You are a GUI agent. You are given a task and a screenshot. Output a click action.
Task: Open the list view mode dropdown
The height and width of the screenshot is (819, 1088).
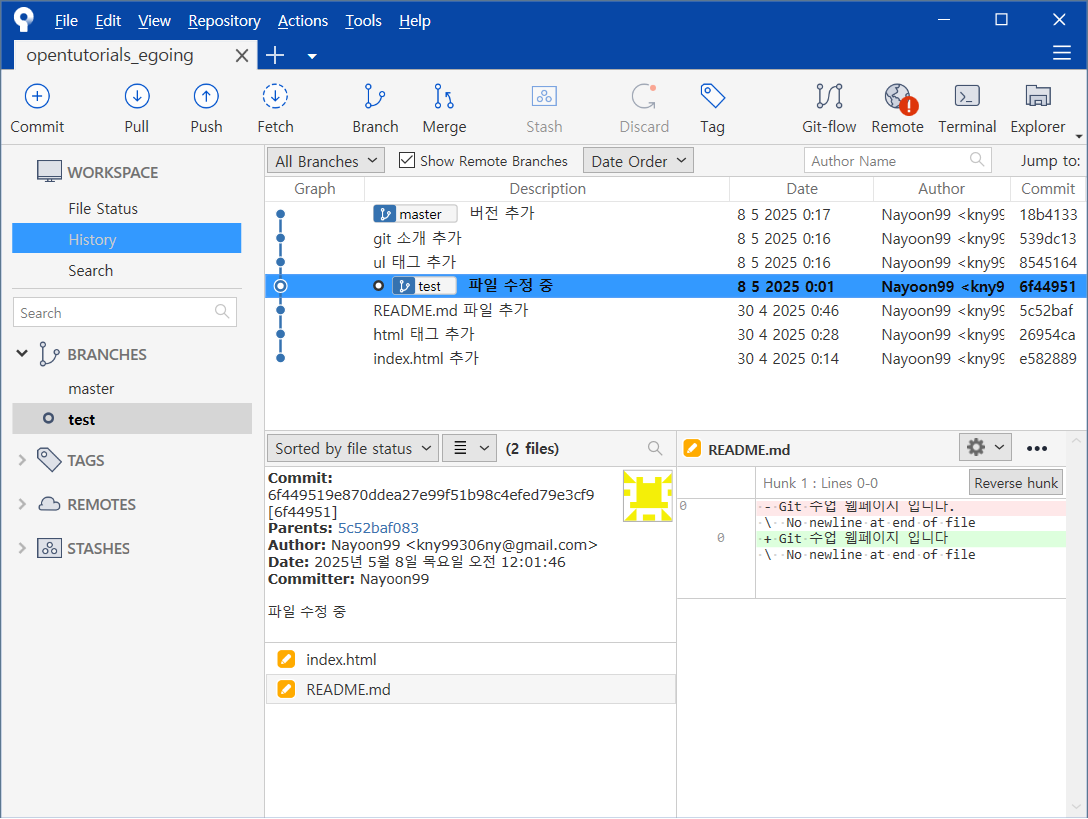(x=469, y=448)
